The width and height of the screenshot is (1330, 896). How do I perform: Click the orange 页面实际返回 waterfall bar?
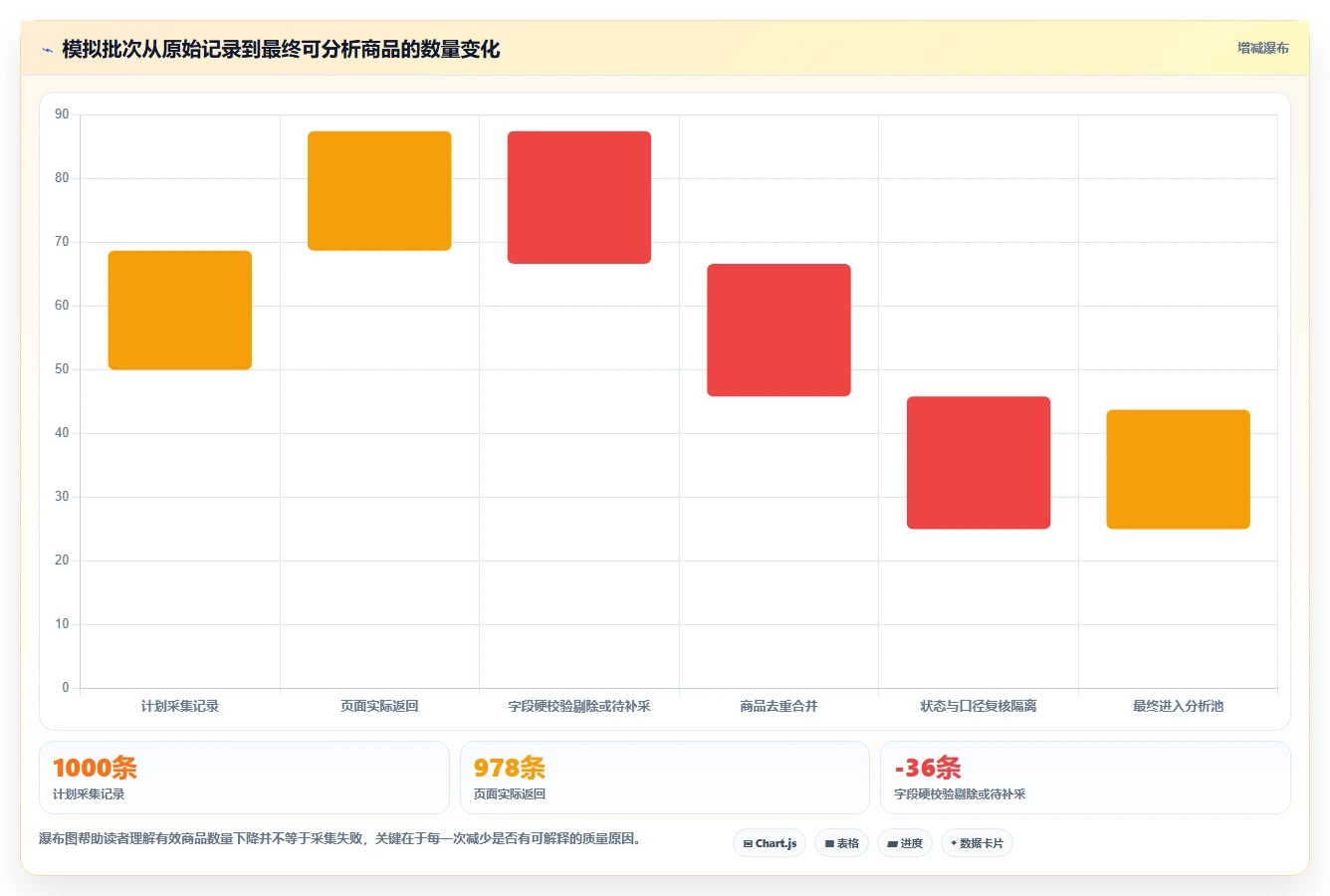pos(379,191)
